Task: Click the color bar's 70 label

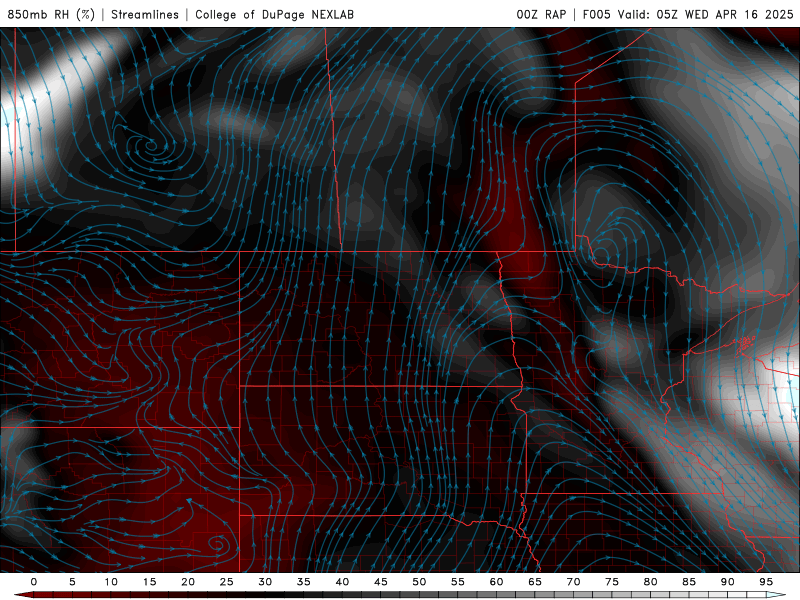Action: click(573, 582)
